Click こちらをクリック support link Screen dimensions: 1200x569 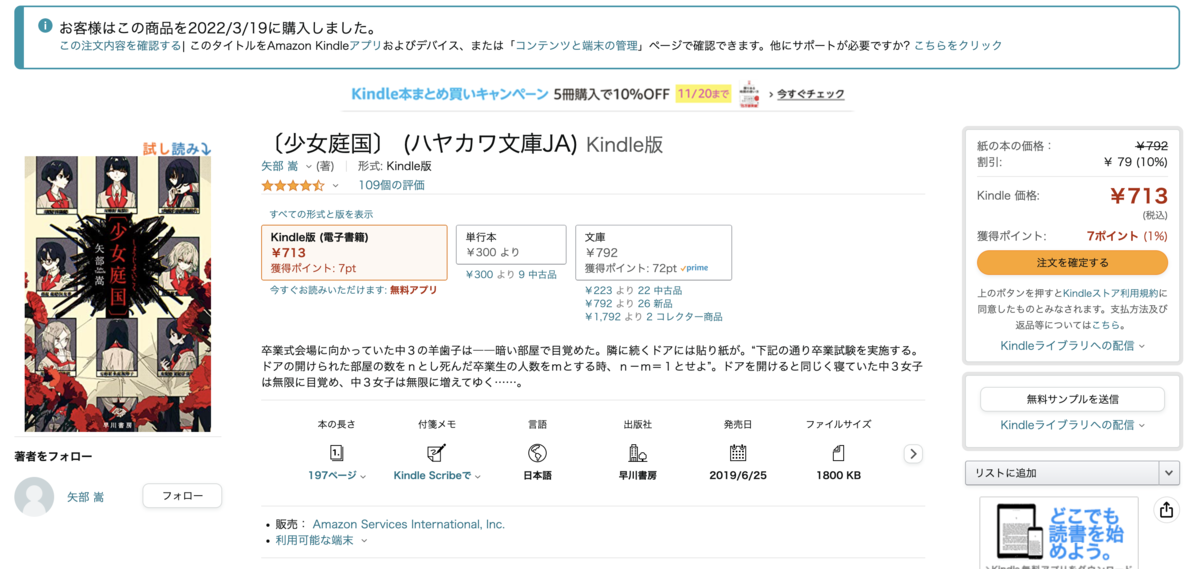point(958,45)
